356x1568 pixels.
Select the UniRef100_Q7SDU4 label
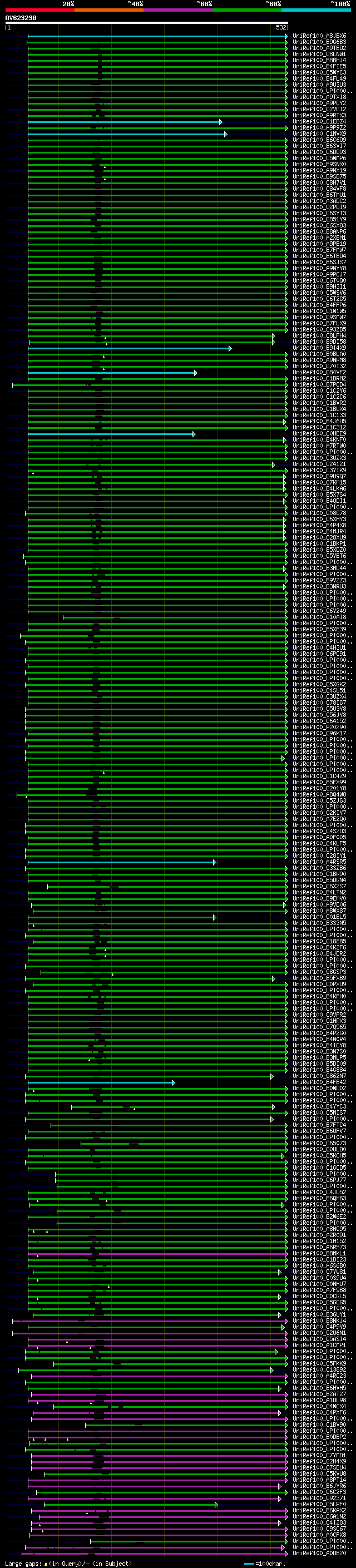[319, 1467]
